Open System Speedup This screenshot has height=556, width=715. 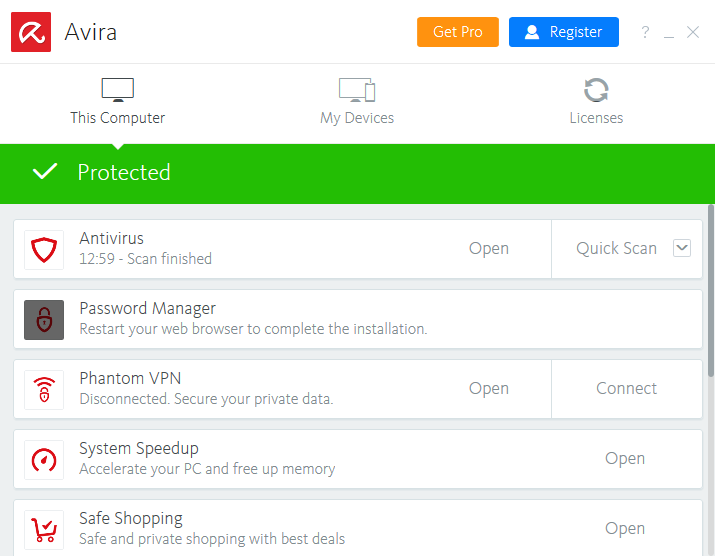tap(625, 459)
